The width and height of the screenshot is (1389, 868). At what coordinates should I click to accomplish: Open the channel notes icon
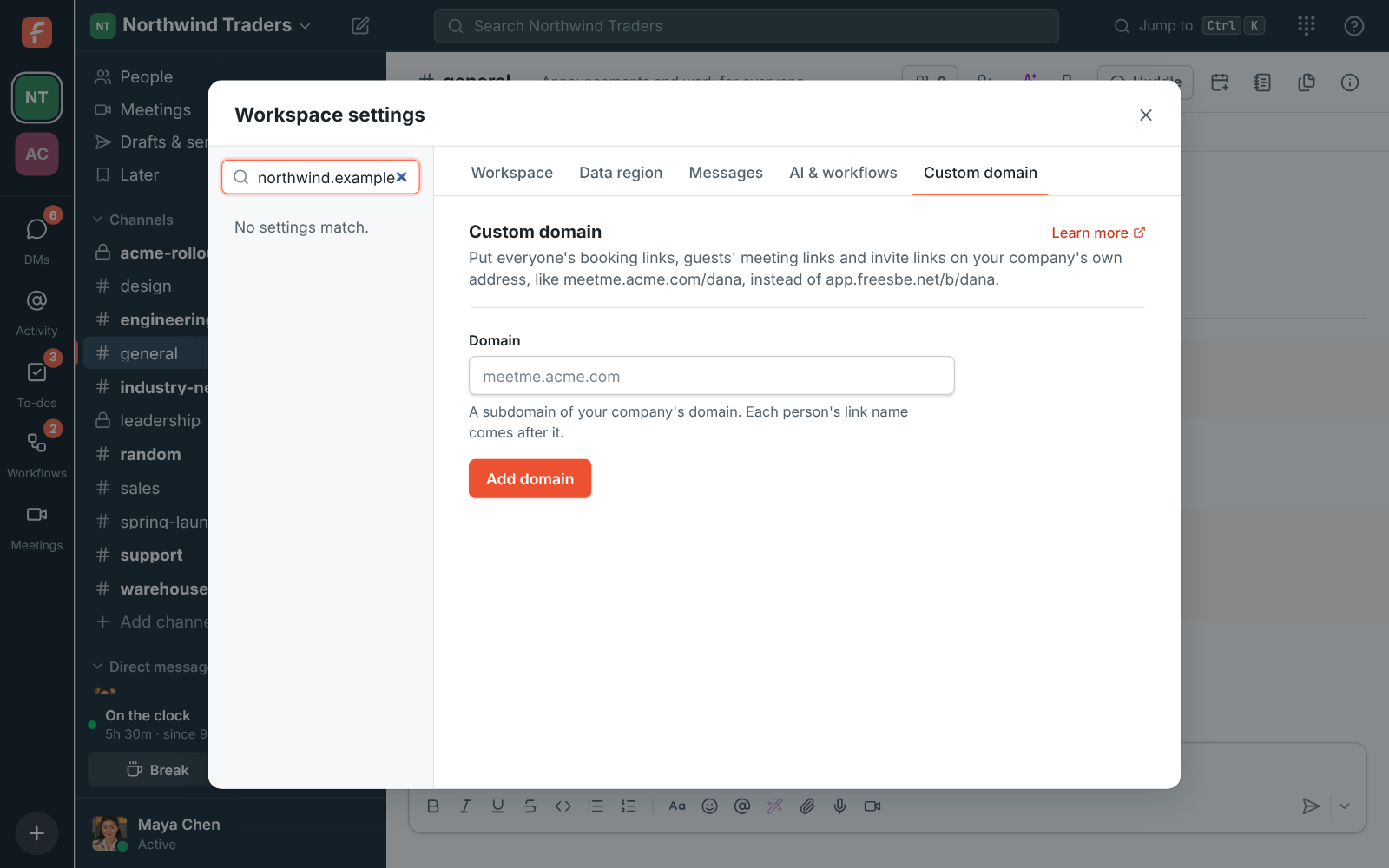tap(1262, 82)
